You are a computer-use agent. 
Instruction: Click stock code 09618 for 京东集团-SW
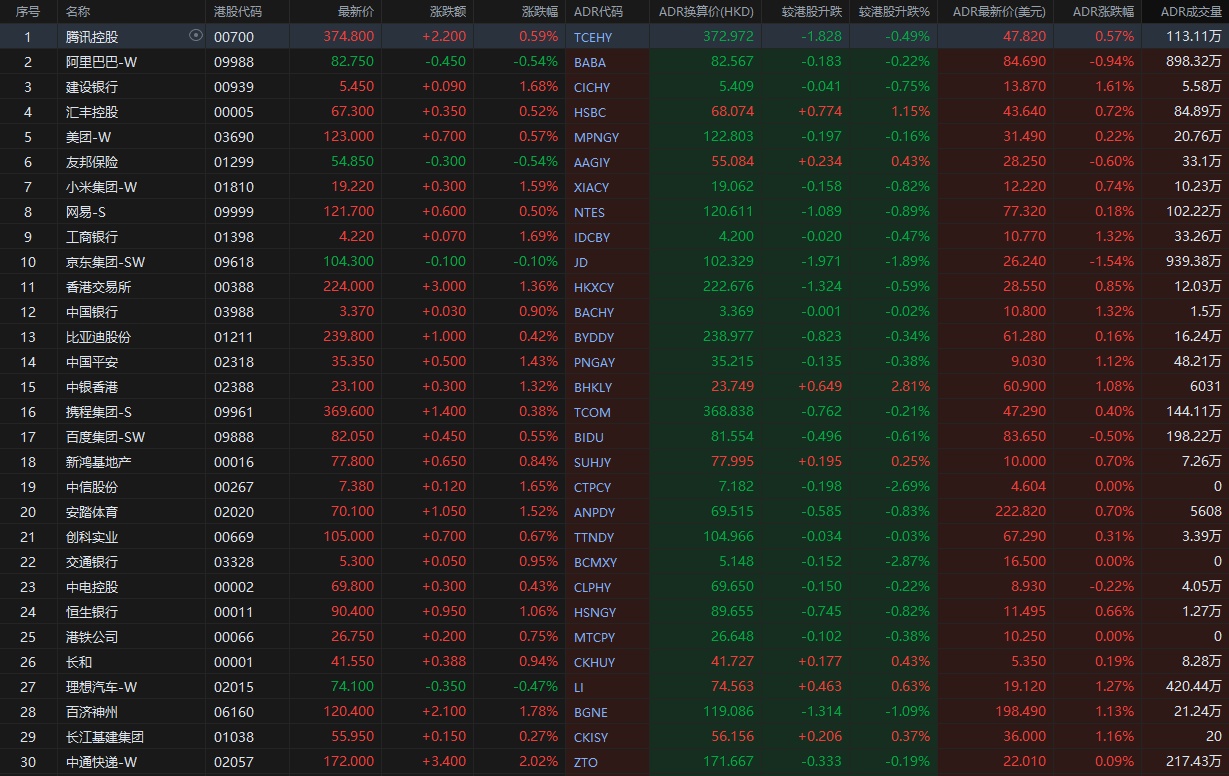[x=234, y=262]
